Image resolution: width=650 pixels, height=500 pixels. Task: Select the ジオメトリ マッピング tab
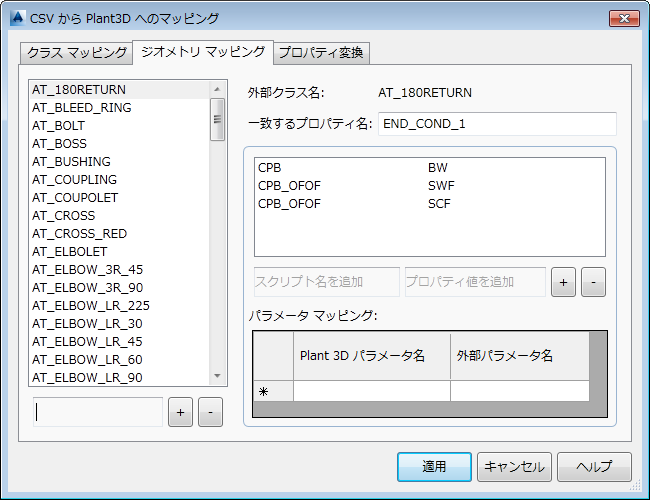click(203, 52)
